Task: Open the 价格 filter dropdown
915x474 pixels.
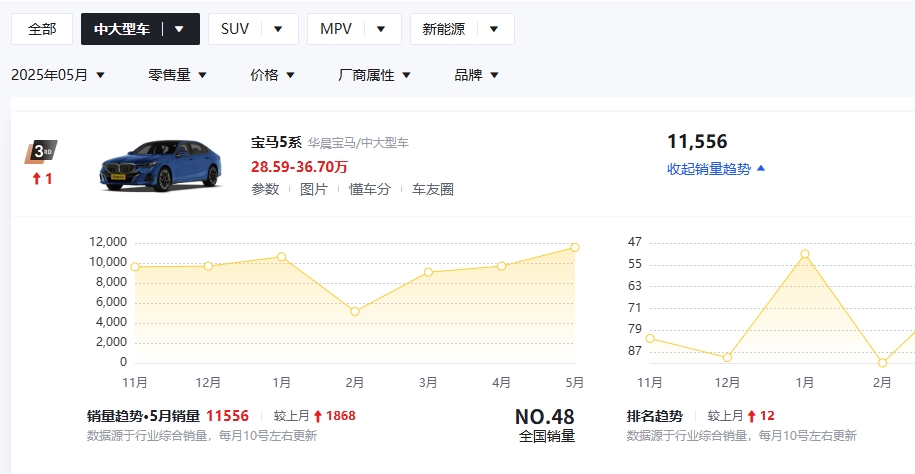Action: pos(273,75)
